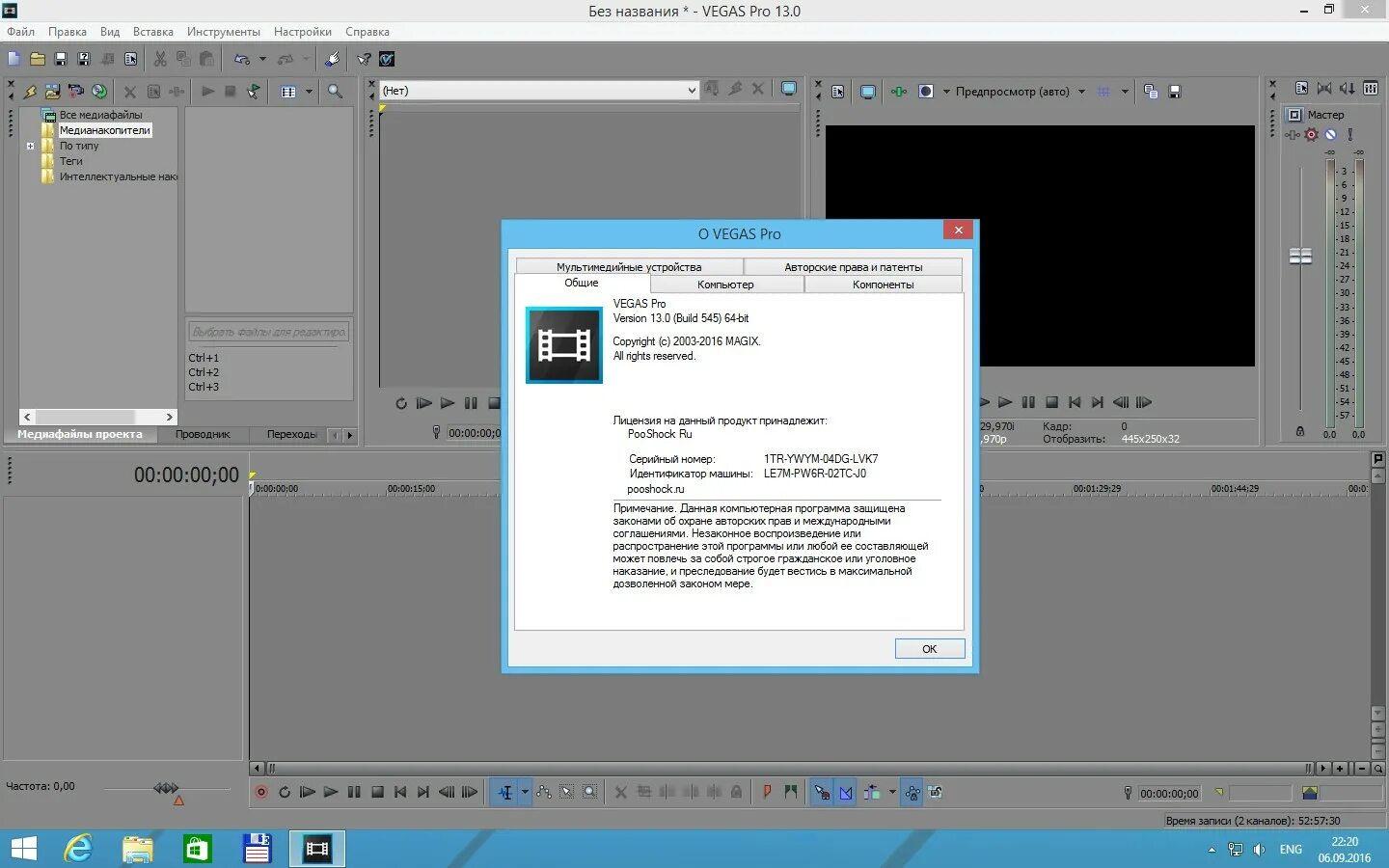Click the media search magnifier icon
Viewport: 1389px width, 868px height.
click(335, 92)
